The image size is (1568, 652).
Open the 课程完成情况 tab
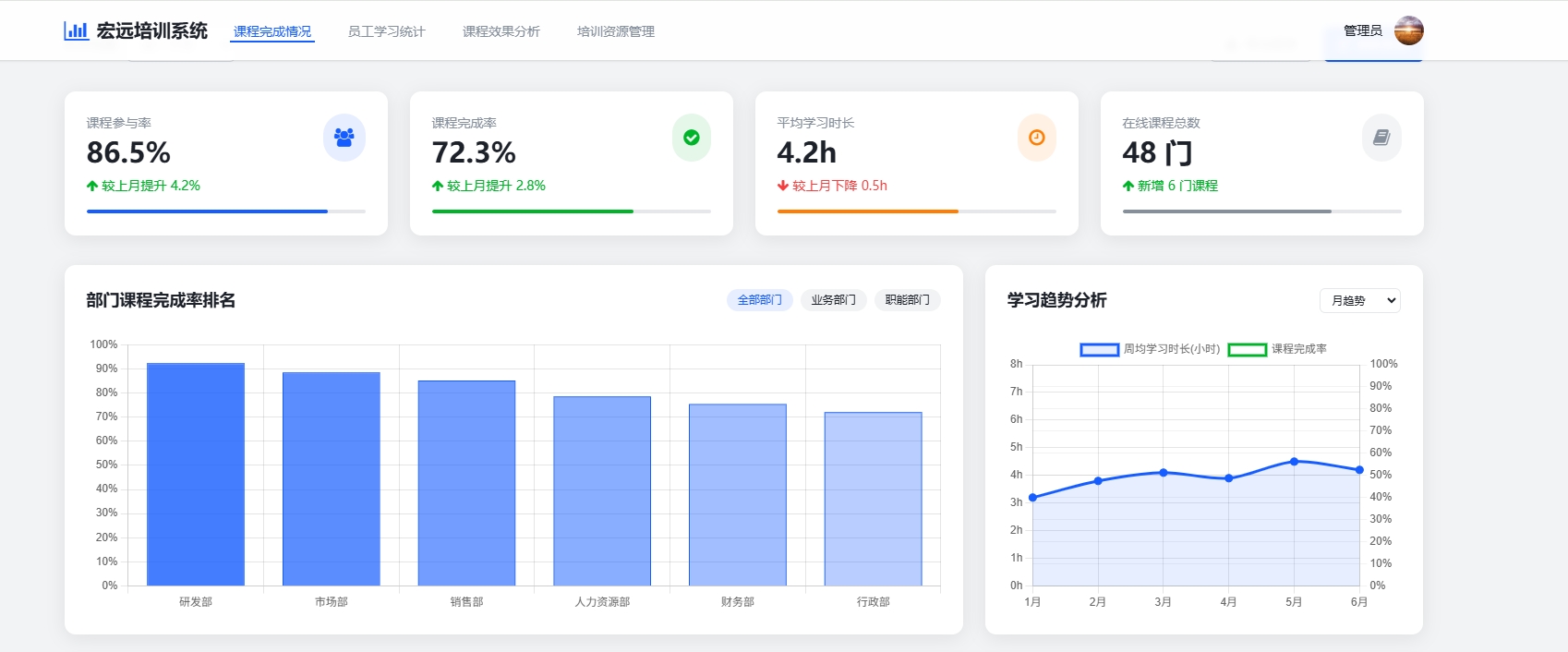(x=272, y=31)
